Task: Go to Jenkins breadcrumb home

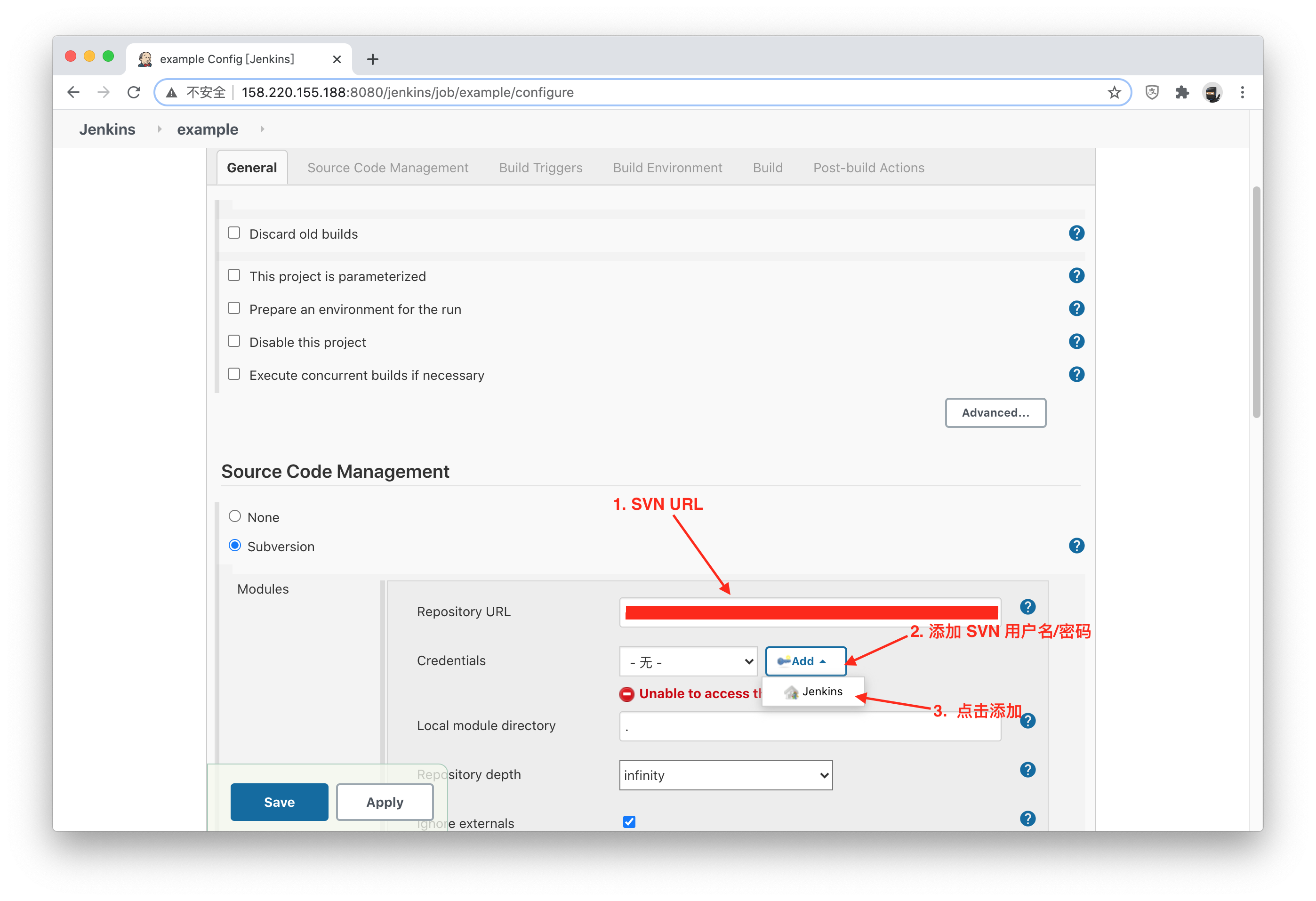Action: (107, 129)
